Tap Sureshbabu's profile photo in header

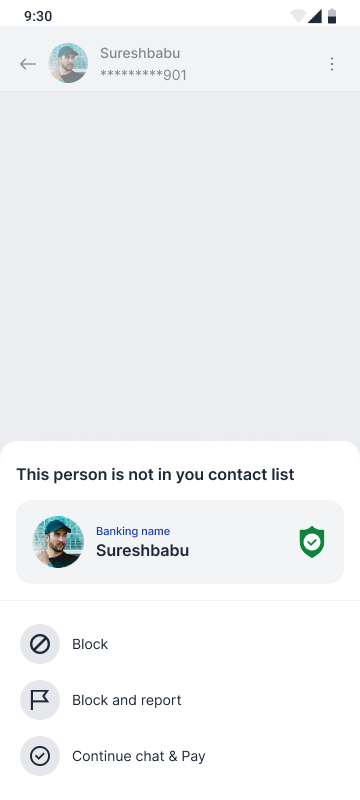(68, 63)
